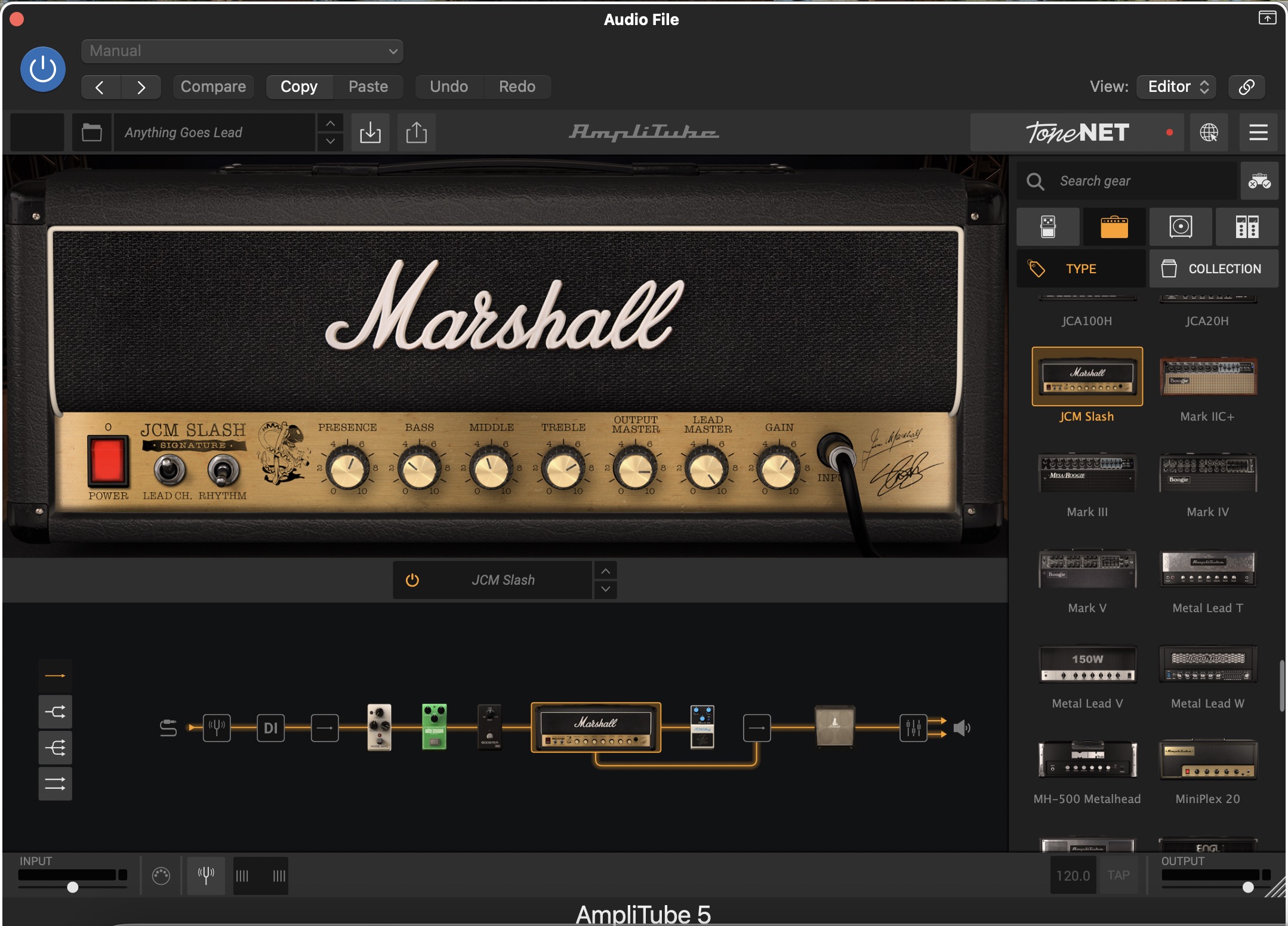Select the JCM Slash amp thumbnail
The height and width of the screenshot is (926, 1288).
click(x=1087, y=377)
